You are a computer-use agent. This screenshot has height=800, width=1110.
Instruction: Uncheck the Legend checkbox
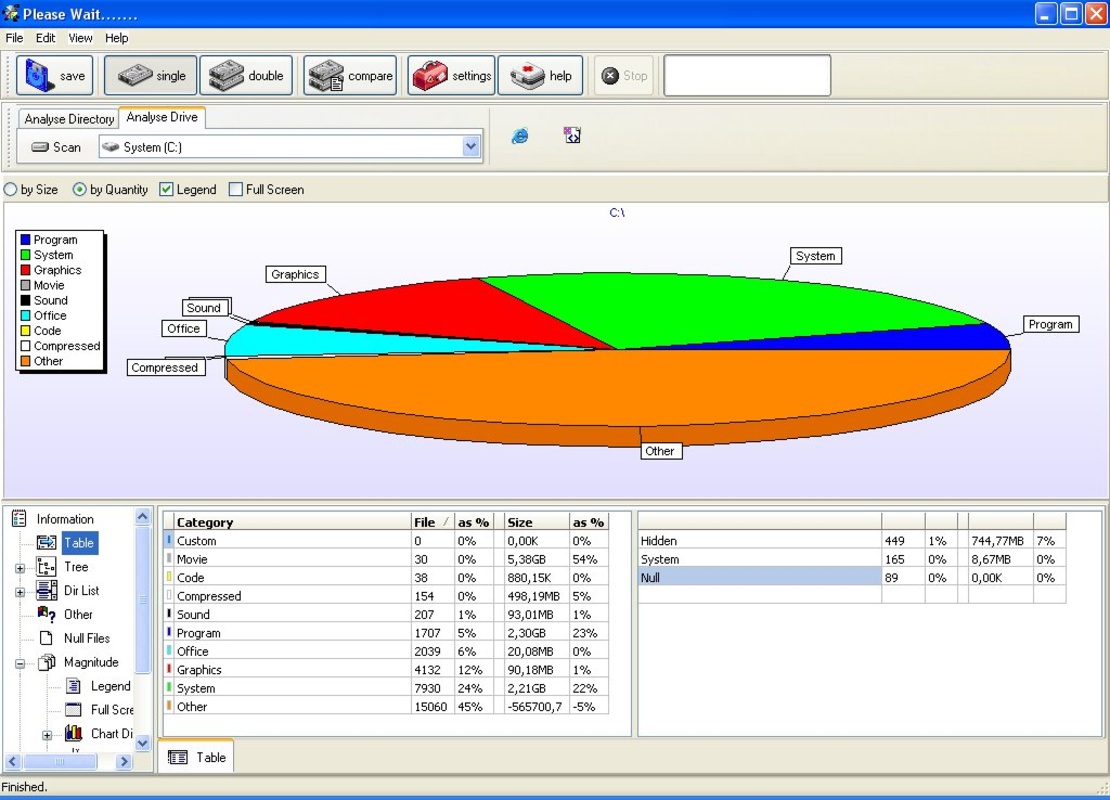[x=166, y=190]
